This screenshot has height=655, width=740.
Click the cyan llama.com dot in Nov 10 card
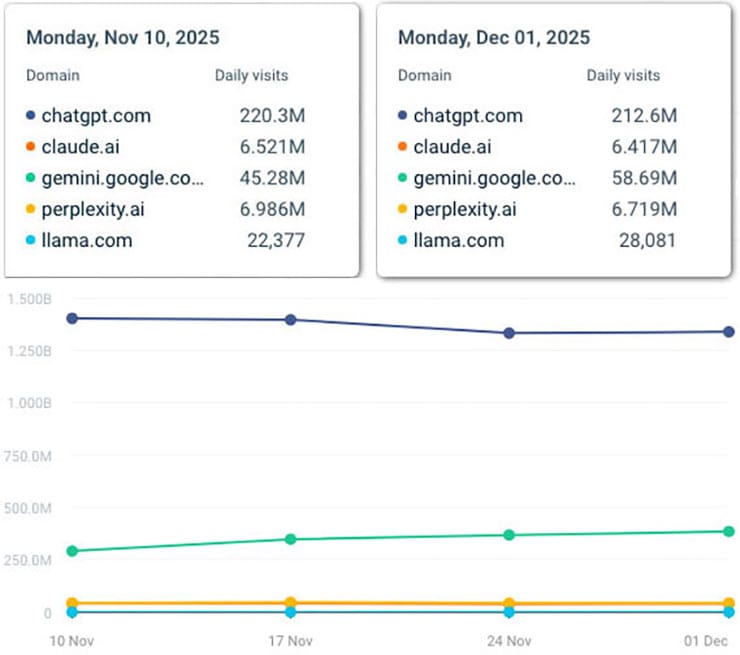[31, 241]
